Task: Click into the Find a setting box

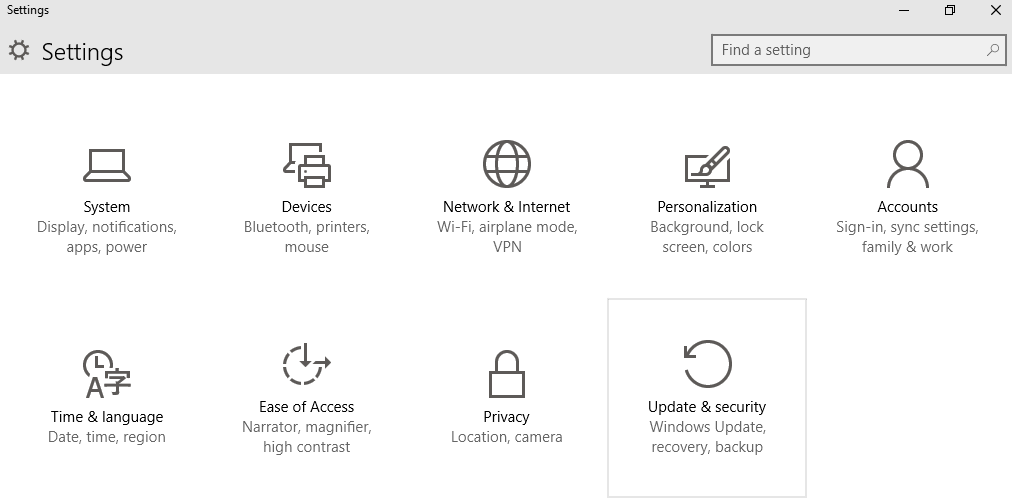Action: (x=858, y=50)
